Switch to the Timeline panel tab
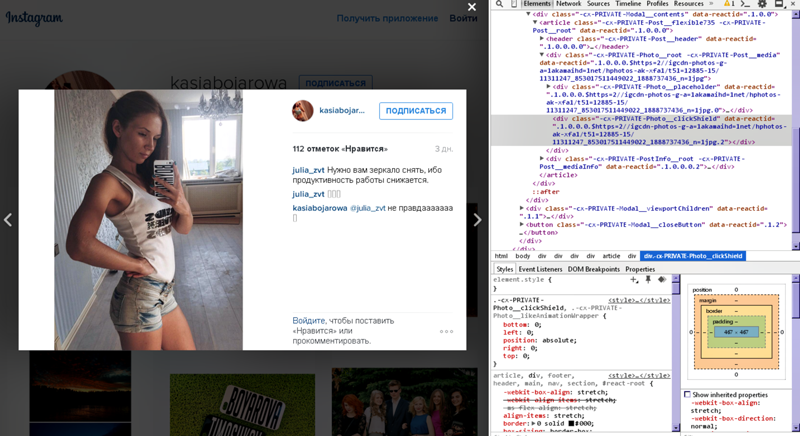This screenshot has height=436, width=800. pos(628,4)
